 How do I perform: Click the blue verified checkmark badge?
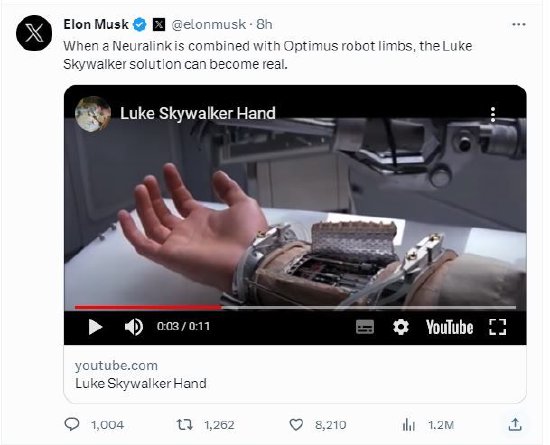click(140, 24)
